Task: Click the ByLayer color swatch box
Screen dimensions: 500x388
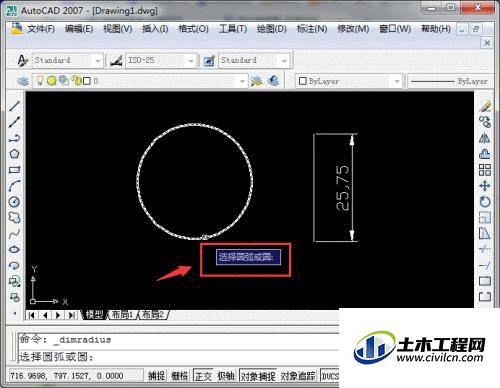Action: pos(303,81)
